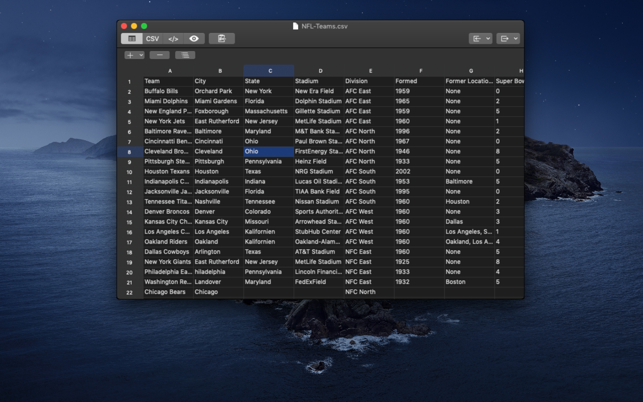Click the 'FedExField' cell

click(319, 282)
